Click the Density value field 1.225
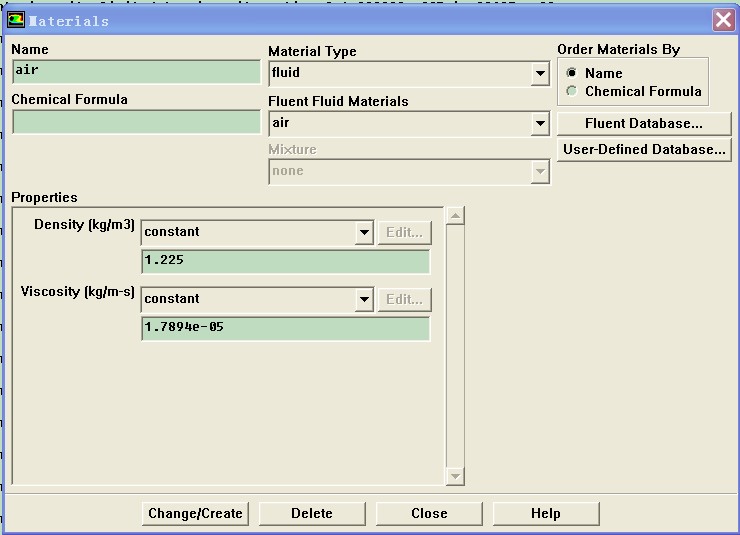Image resolution: width=740 pixels, height=535 pixels. coord(285,262)
